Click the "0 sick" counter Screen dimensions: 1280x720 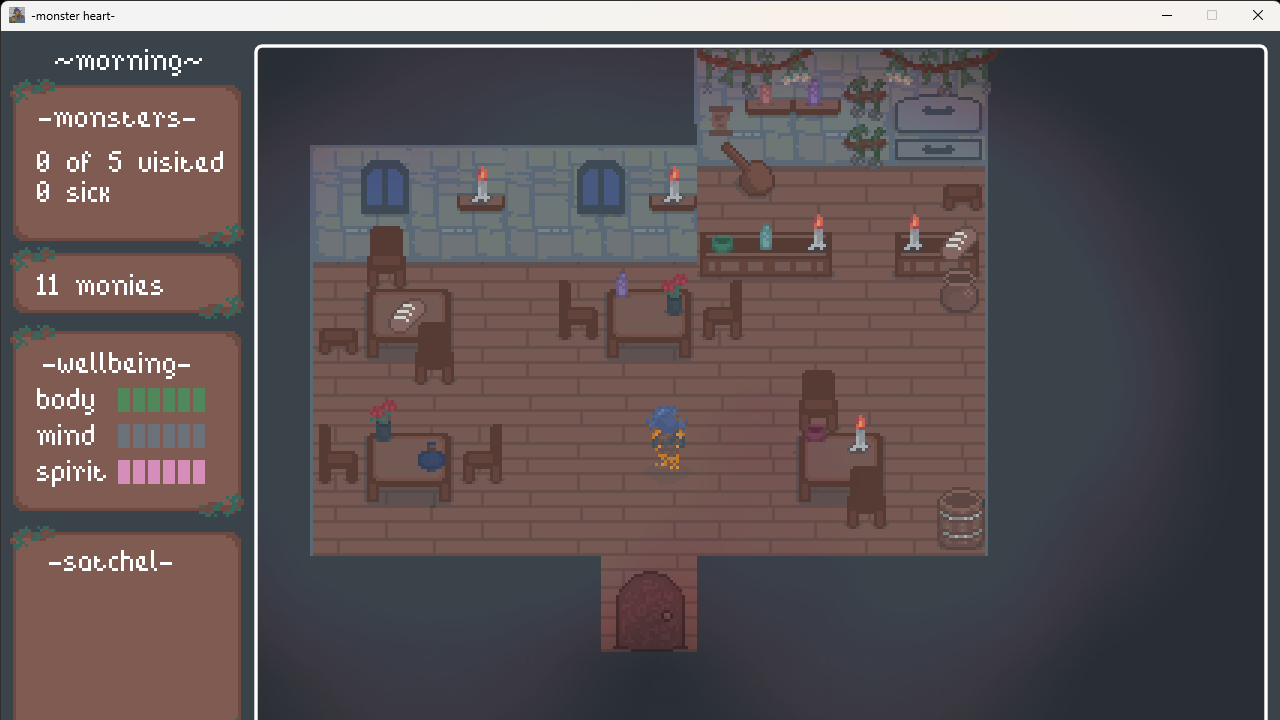coord(73,192)
